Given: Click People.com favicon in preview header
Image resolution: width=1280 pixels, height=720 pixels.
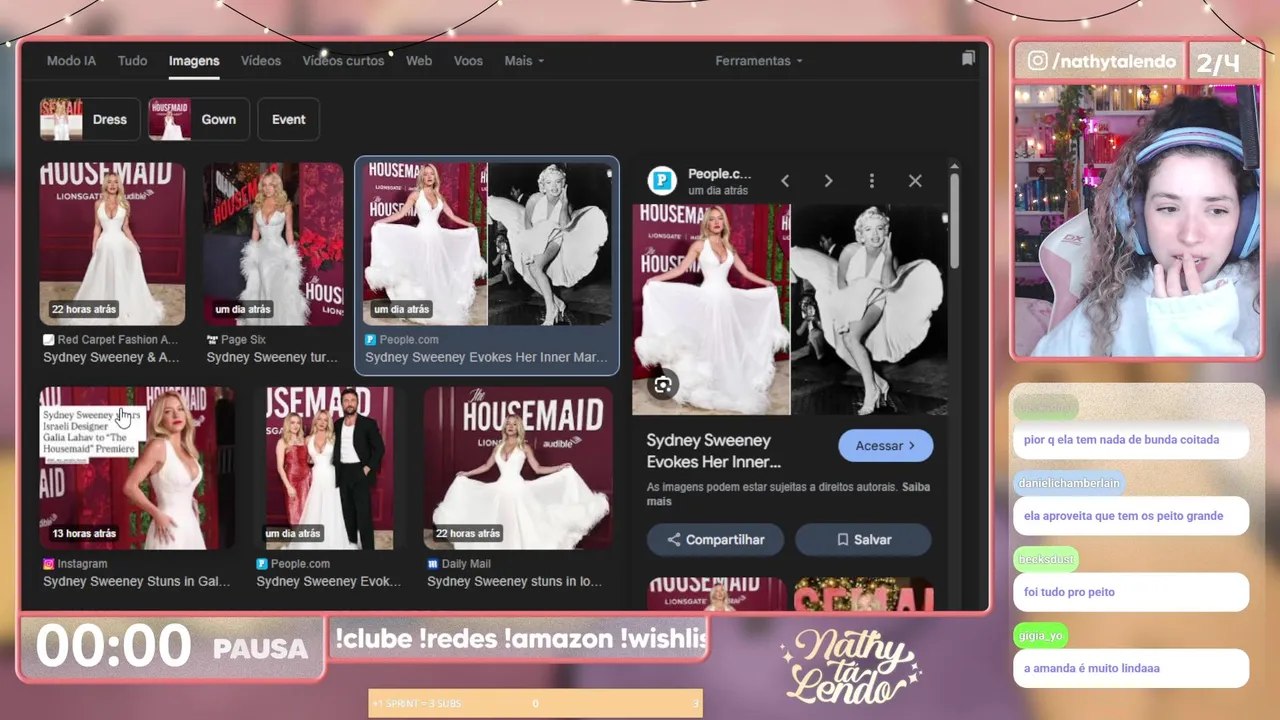Looking at the screenshot, I should 662,181.
